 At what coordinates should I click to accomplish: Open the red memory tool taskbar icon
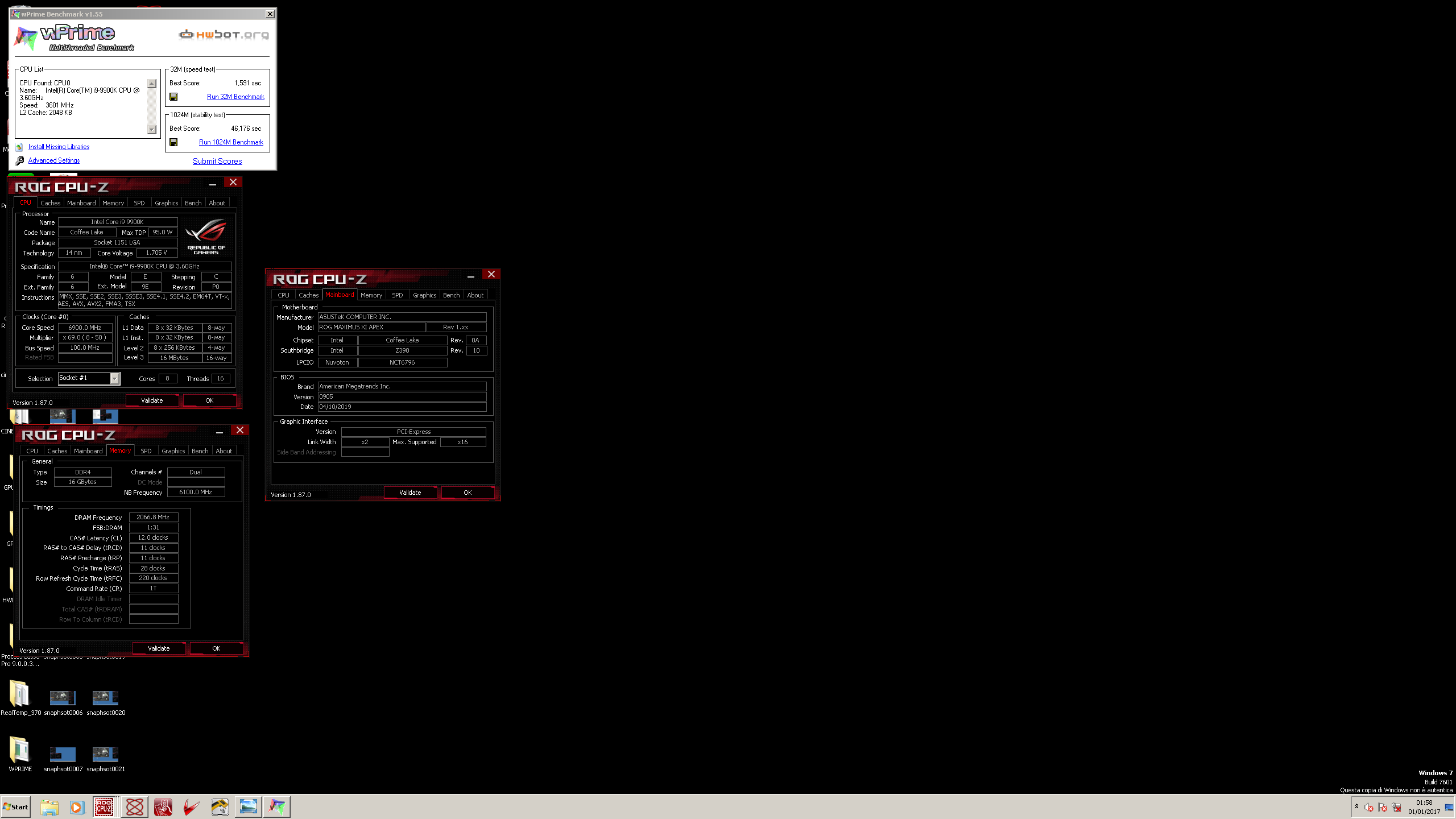coord(163,806)
